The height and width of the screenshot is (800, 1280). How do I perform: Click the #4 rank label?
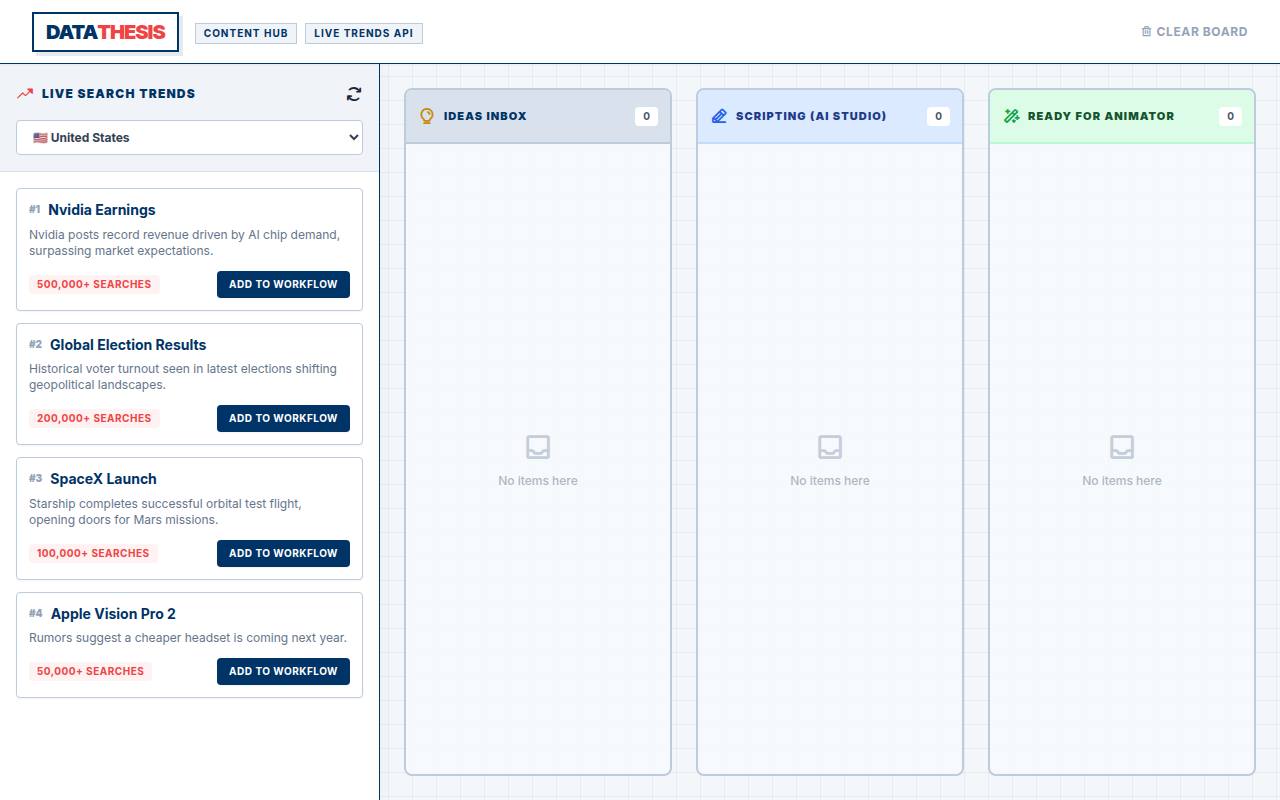click(x=36, y=614)
